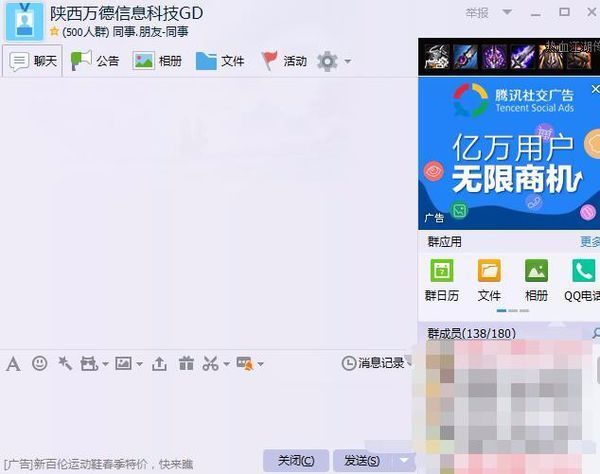Click the 新百伦运动鞋 ad link at bottom

(98, 464)
